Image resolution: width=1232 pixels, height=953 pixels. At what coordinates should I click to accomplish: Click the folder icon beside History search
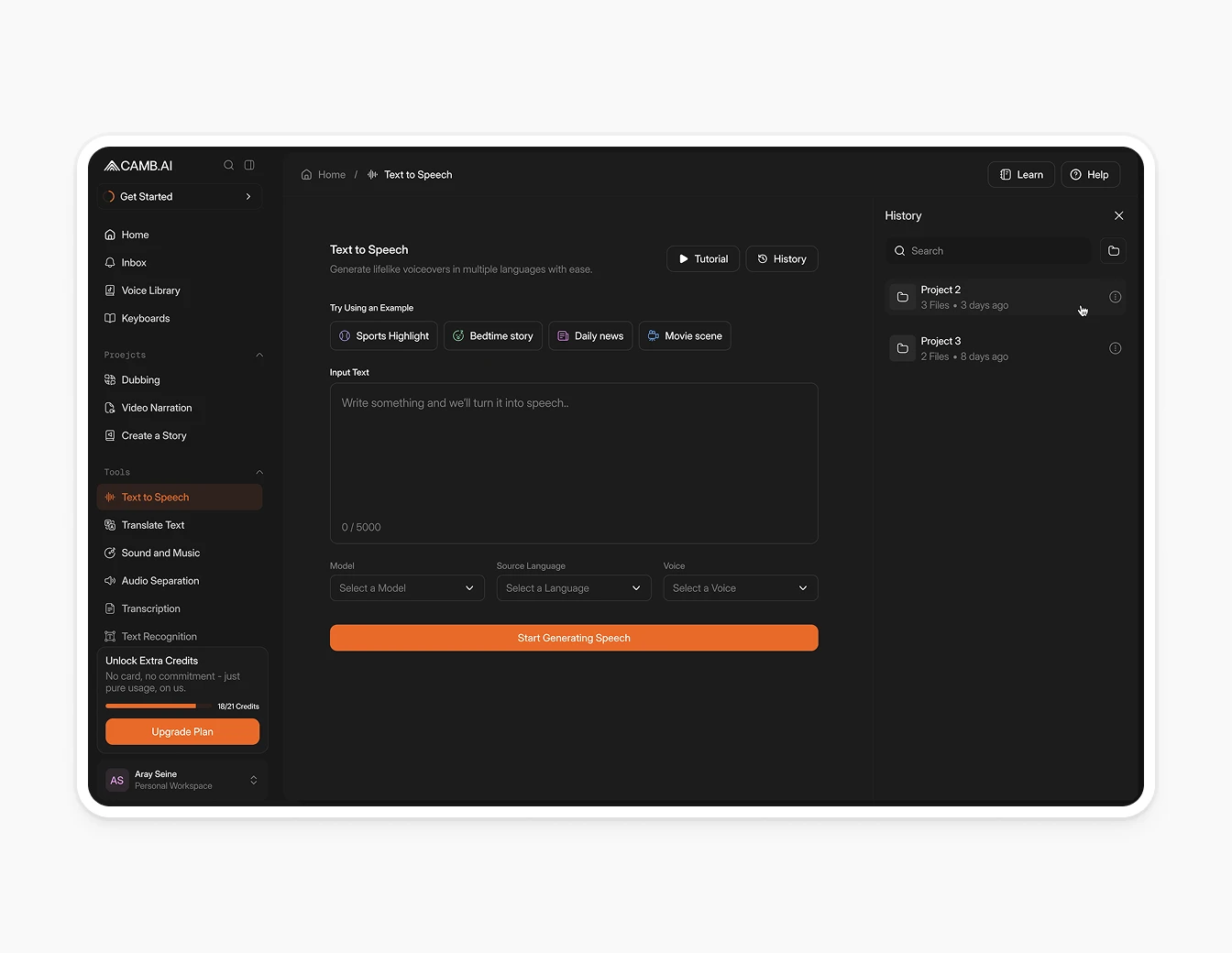[x=1113, y=250]
